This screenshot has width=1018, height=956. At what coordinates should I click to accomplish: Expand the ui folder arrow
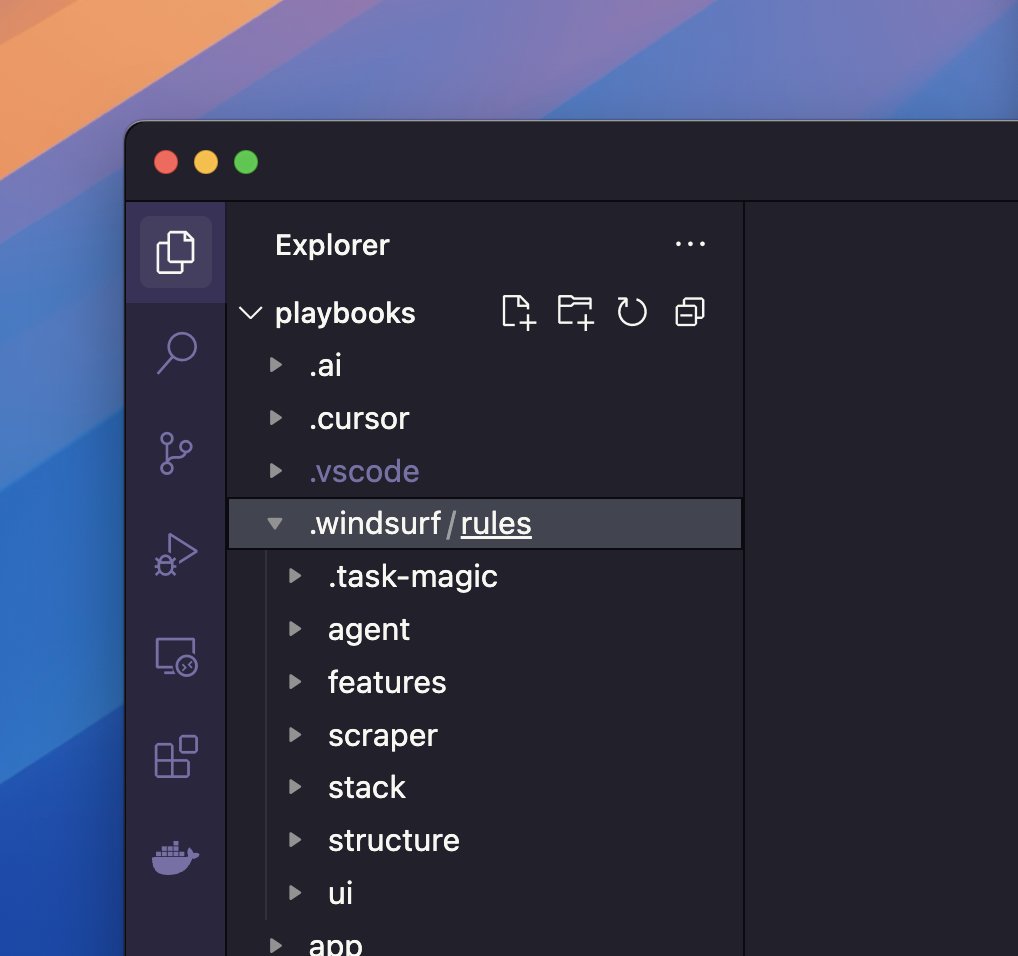tap(295, 893)
